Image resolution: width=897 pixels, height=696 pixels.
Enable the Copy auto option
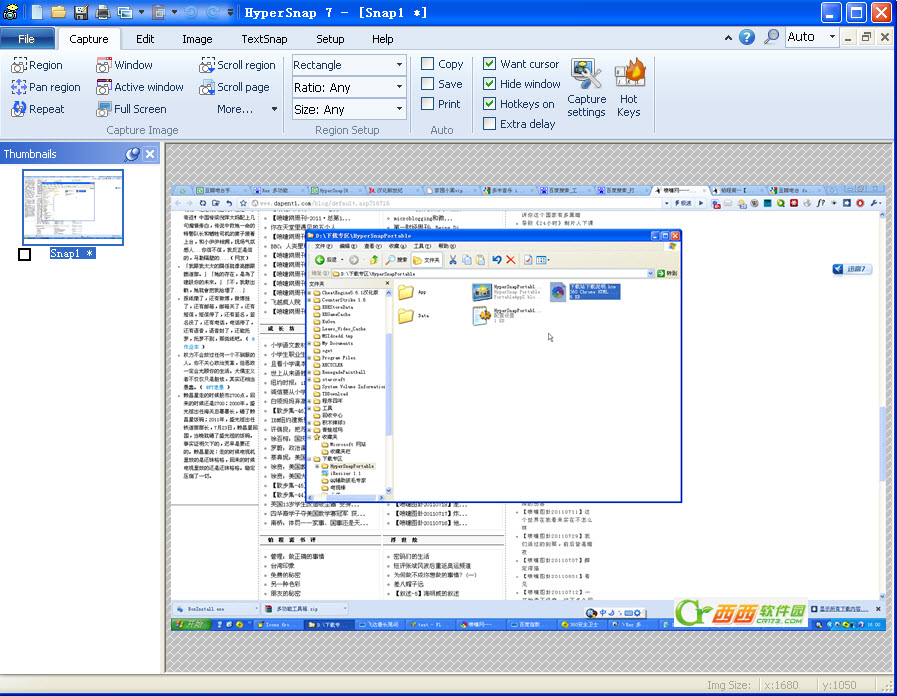click(x=428, y=64)
